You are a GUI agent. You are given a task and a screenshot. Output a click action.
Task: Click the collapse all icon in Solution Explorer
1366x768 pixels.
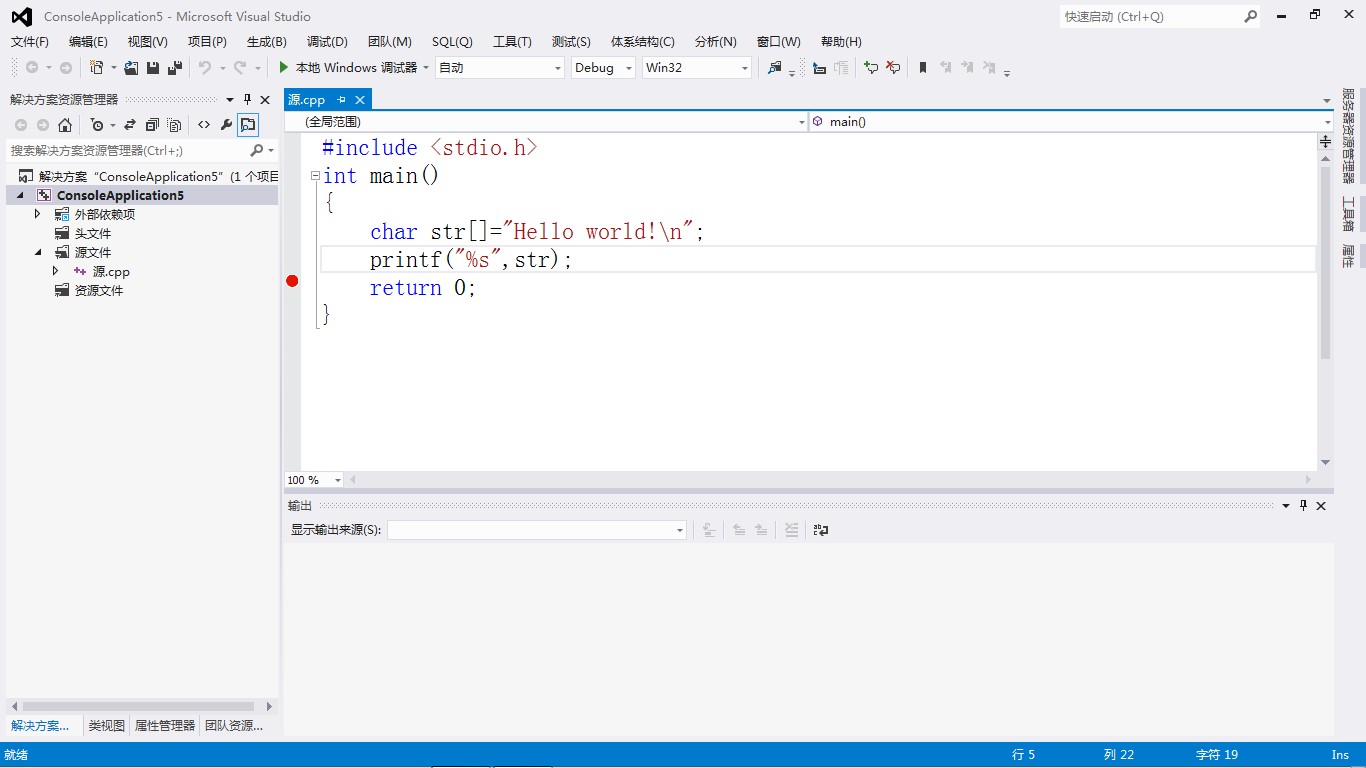point(152,125)
